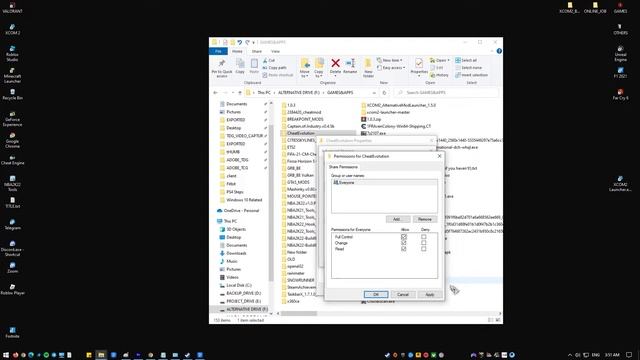Open the GeForce Experience desktop icon
The width and height of the screenshot is (640, 360).
pyautogui.click(x=12, y=119)
